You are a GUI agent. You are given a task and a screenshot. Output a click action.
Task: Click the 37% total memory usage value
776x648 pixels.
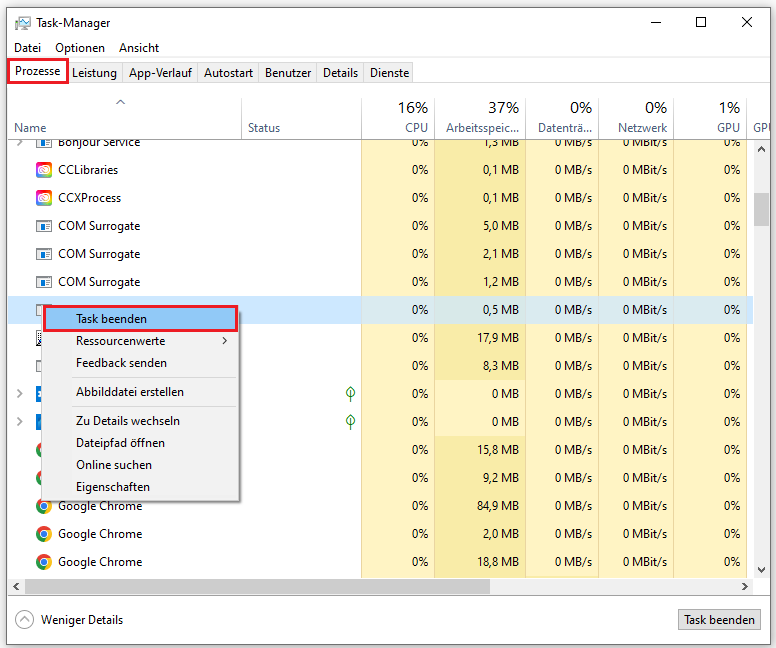pyautogui.click(x=503, y=107)
